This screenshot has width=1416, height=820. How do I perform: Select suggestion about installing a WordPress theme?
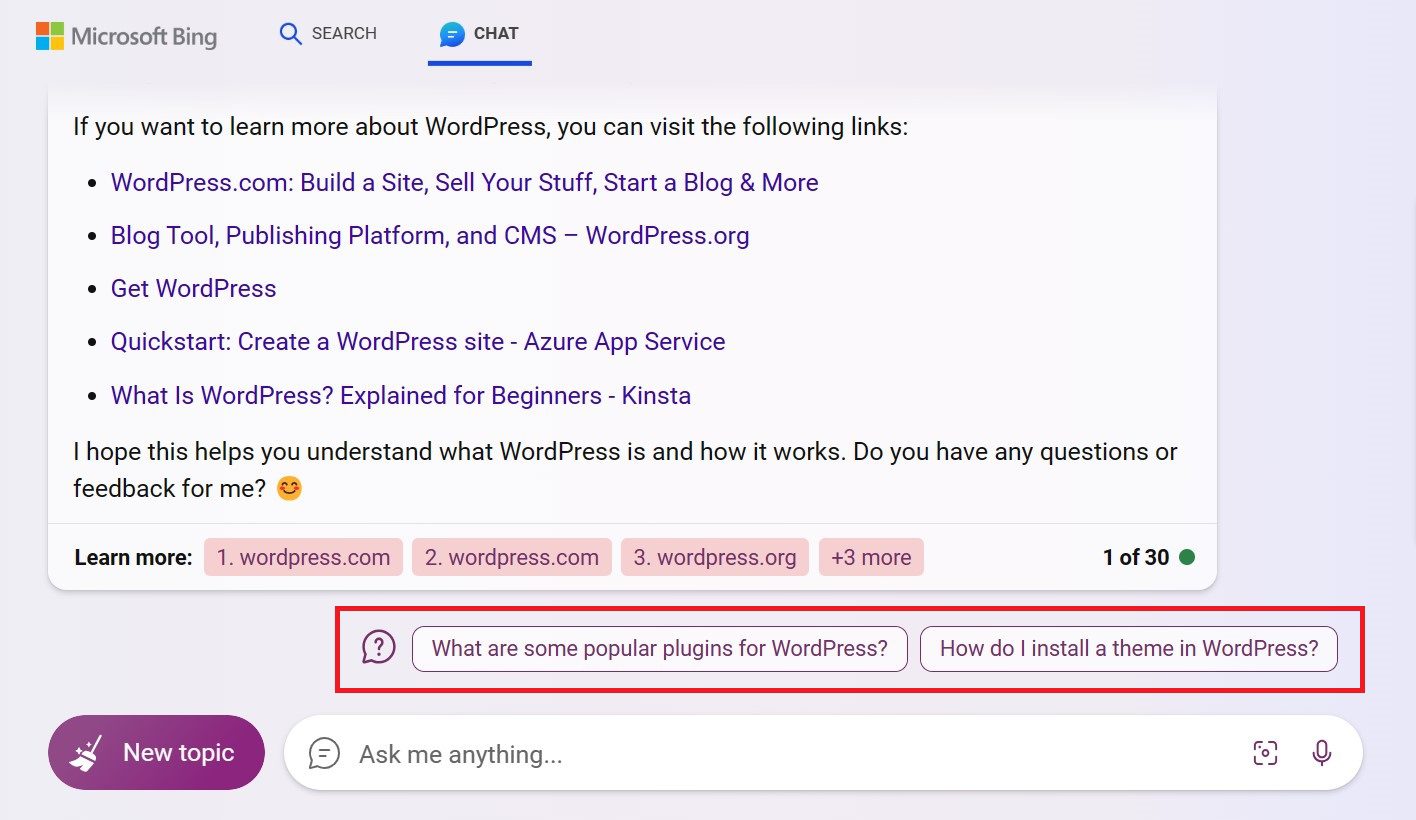(1128, 648)
